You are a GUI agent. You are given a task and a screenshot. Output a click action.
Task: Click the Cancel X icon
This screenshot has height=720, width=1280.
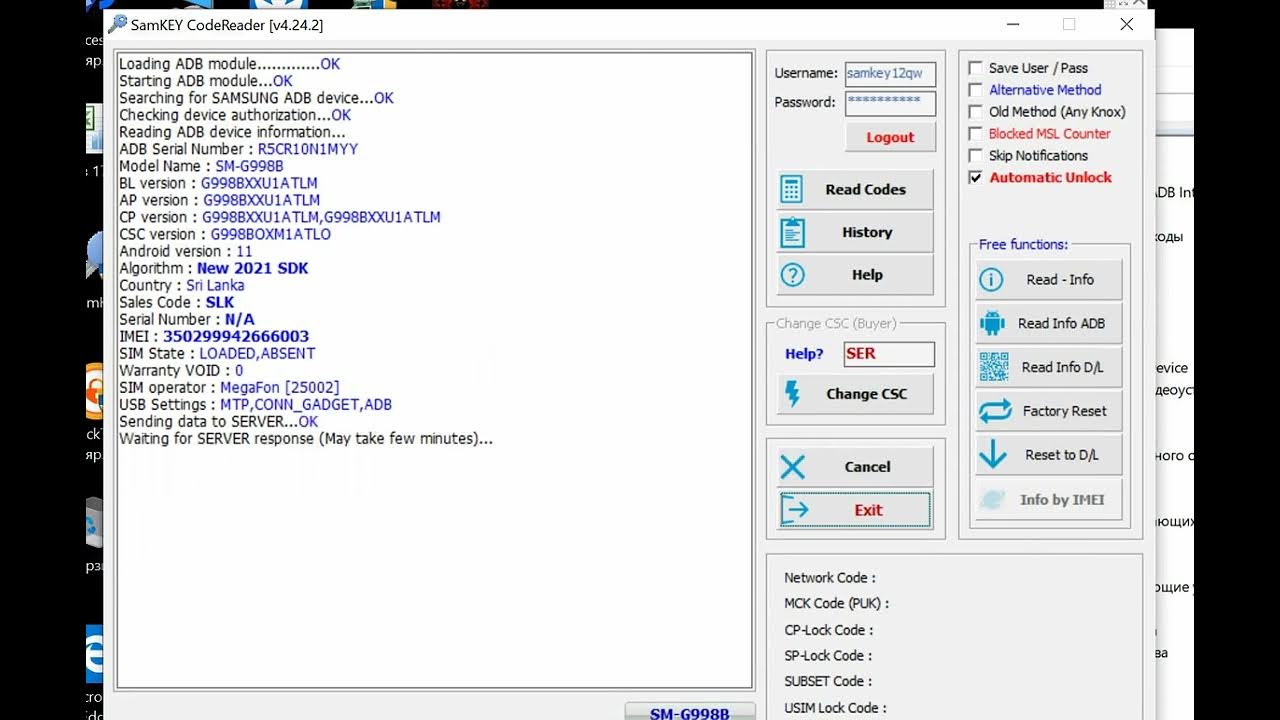[793, 467]
